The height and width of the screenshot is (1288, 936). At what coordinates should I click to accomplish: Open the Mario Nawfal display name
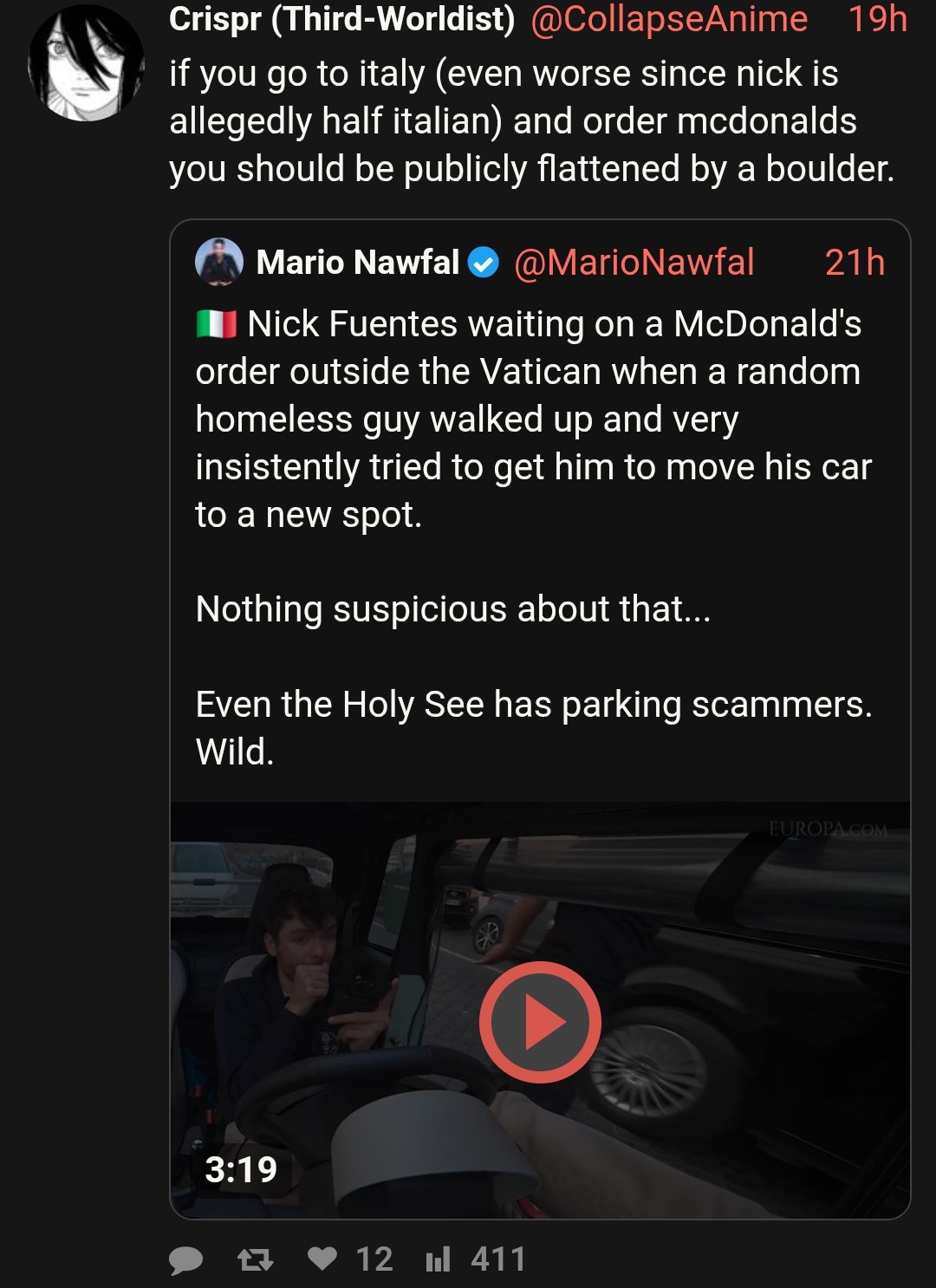(x=357, y=262)
